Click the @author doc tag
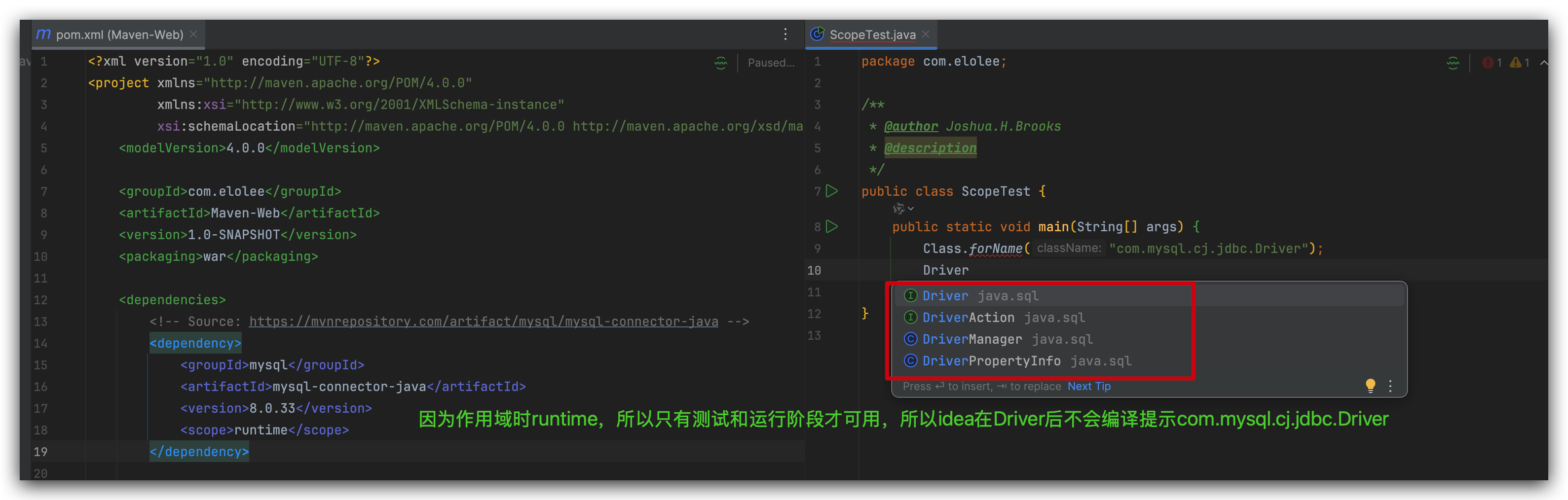Viewport: 1568px width, 500px height. (x=911, y=126)
